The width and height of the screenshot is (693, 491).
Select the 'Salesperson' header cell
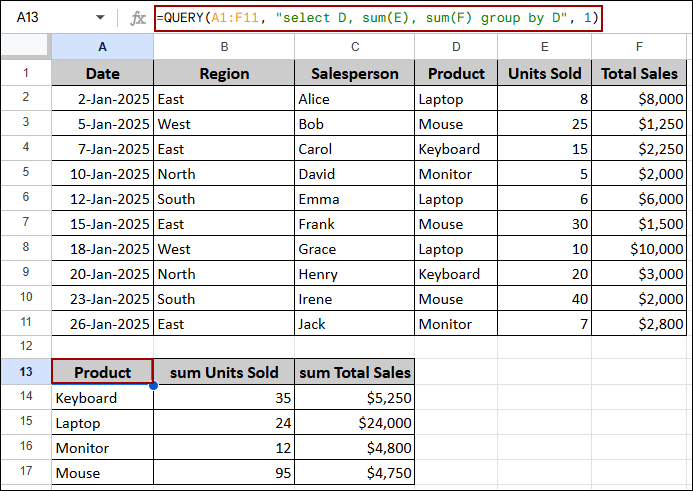point(354,73)
